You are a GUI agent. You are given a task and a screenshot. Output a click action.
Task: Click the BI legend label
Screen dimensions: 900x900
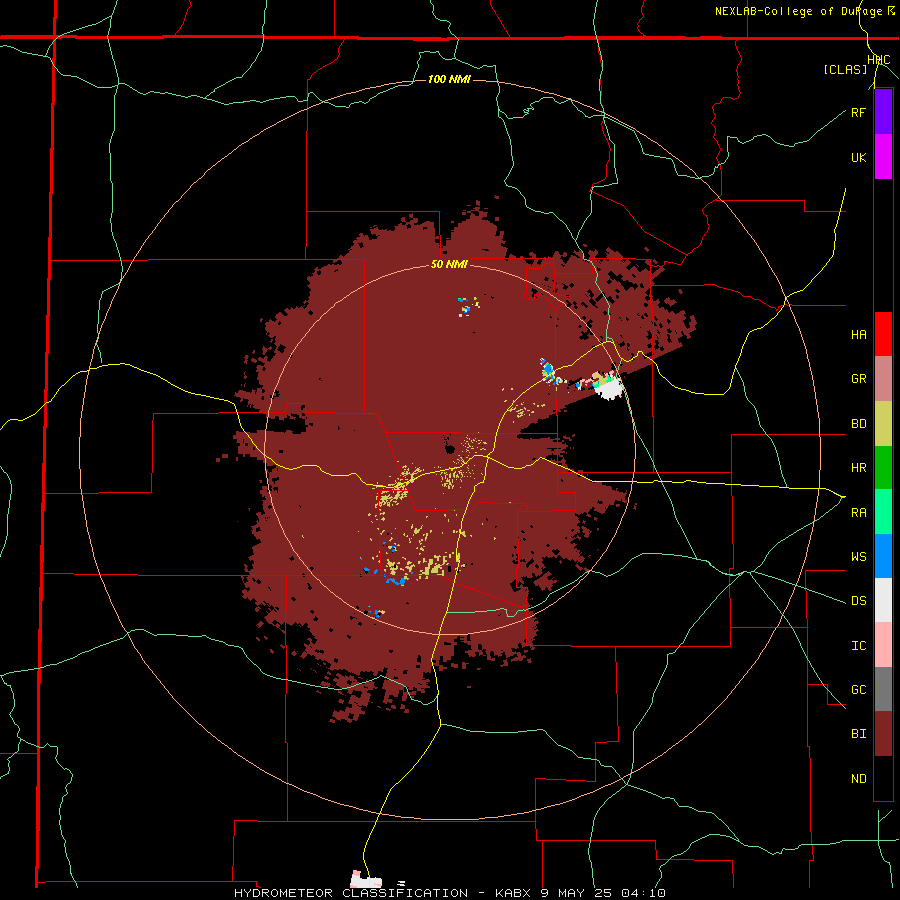click(x=858, y=734)
